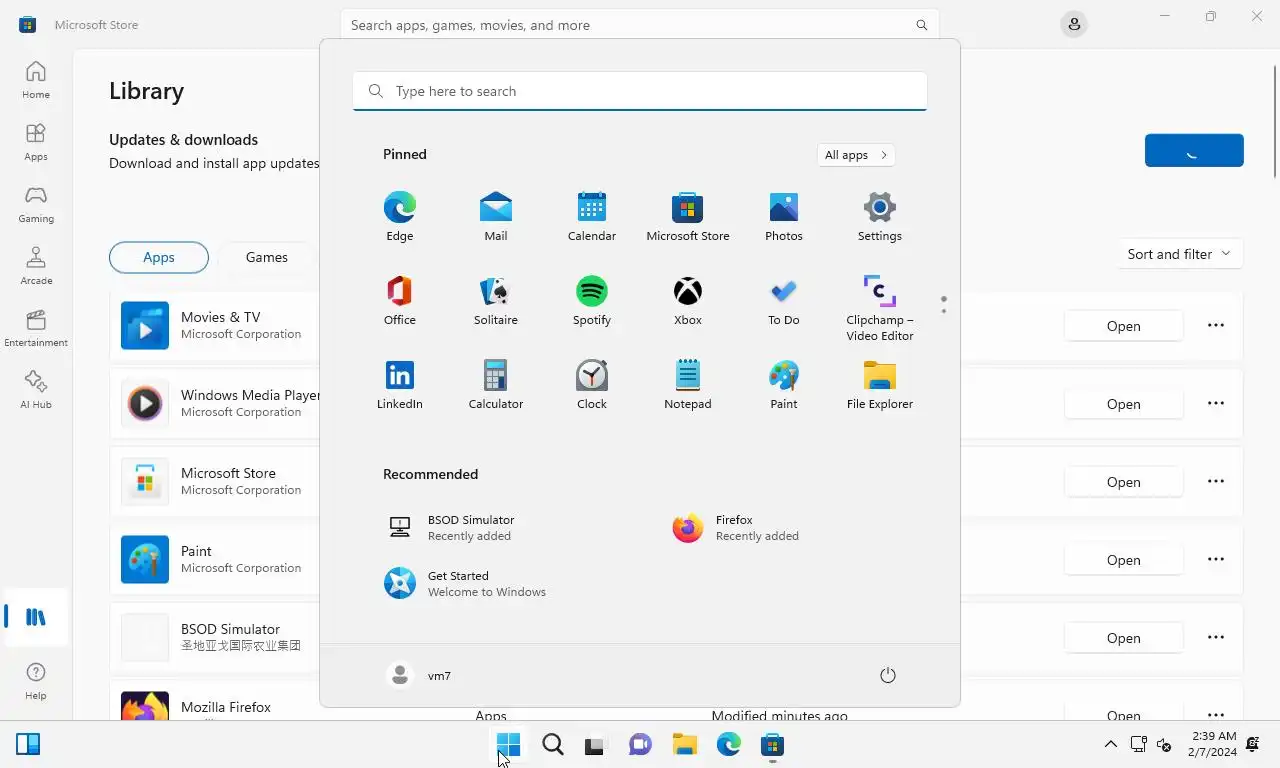This screenshot has width=1280, height=768.
Task: Open more options for Movies & TV
Action: [x=1216, y=325]
